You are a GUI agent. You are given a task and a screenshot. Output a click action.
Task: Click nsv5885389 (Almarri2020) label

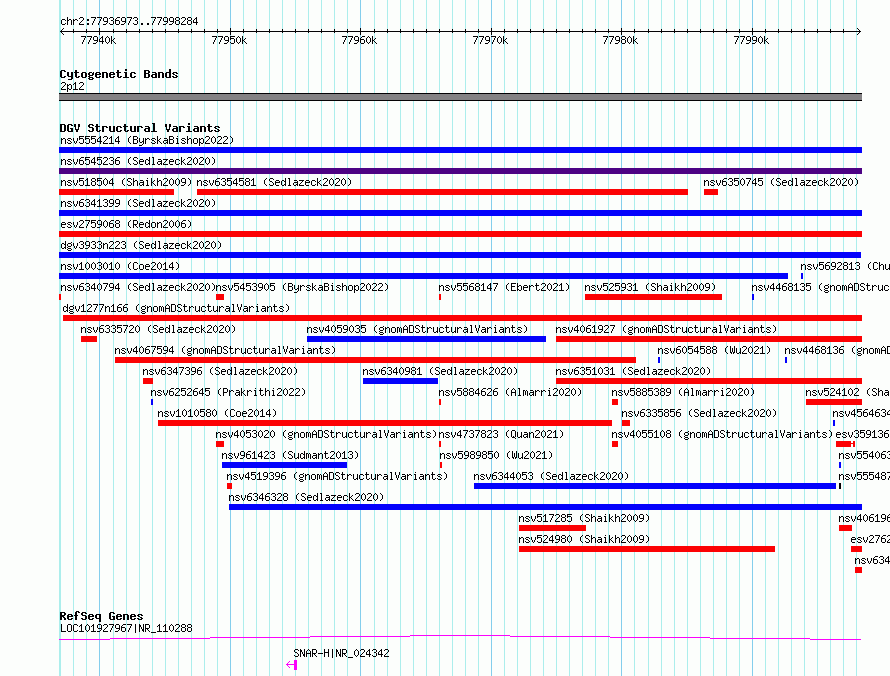[x=683, y=392]
